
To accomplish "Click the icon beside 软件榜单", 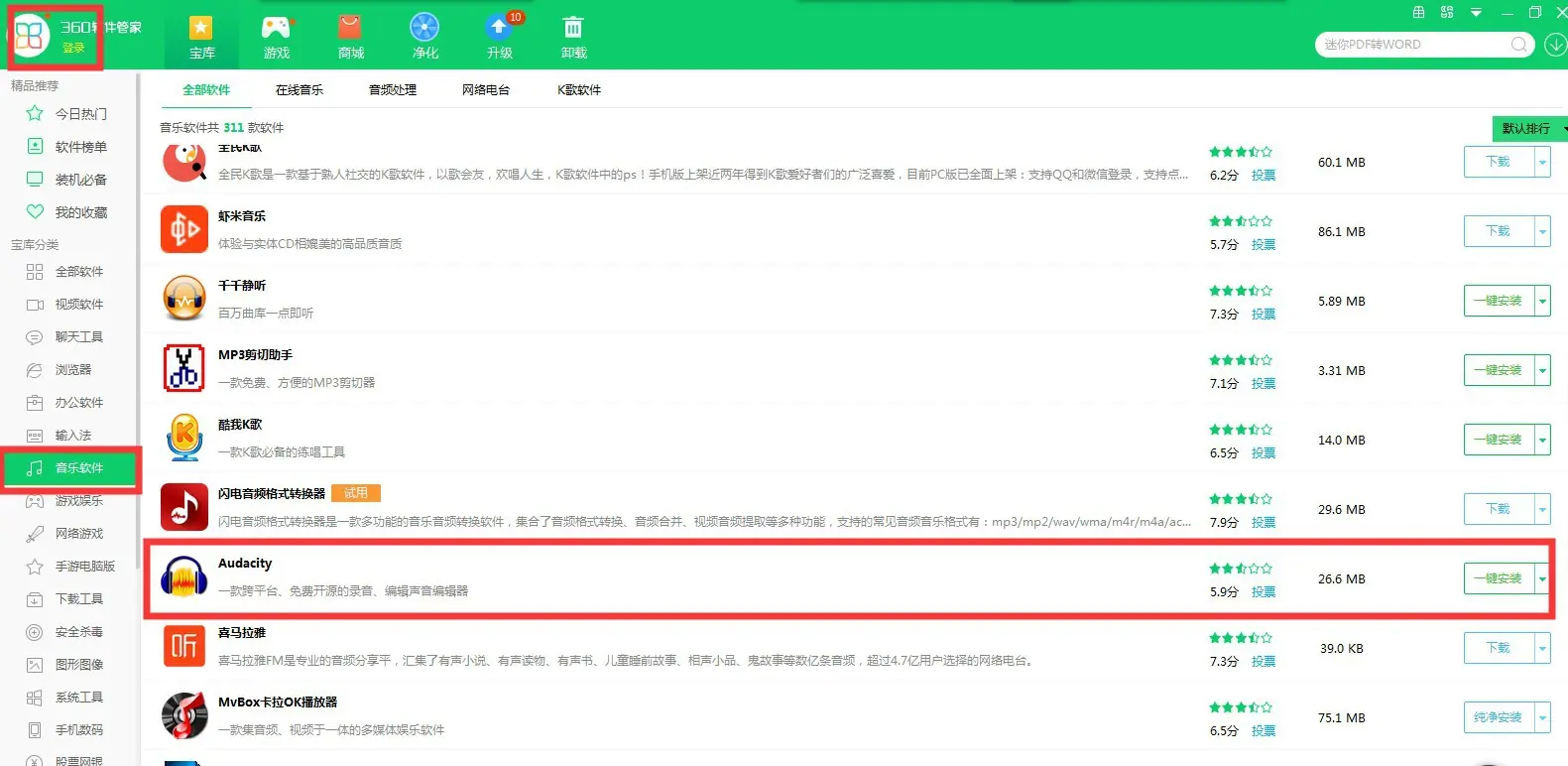I will click(x=35, y=146).
